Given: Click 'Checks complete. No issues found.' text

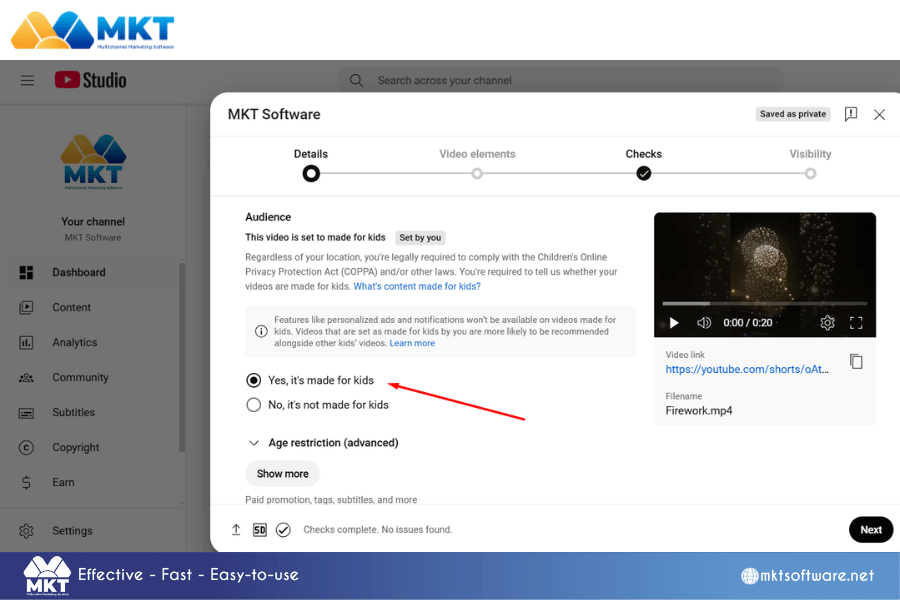Looking at the screenshot, I should click(x=378, y=529).
